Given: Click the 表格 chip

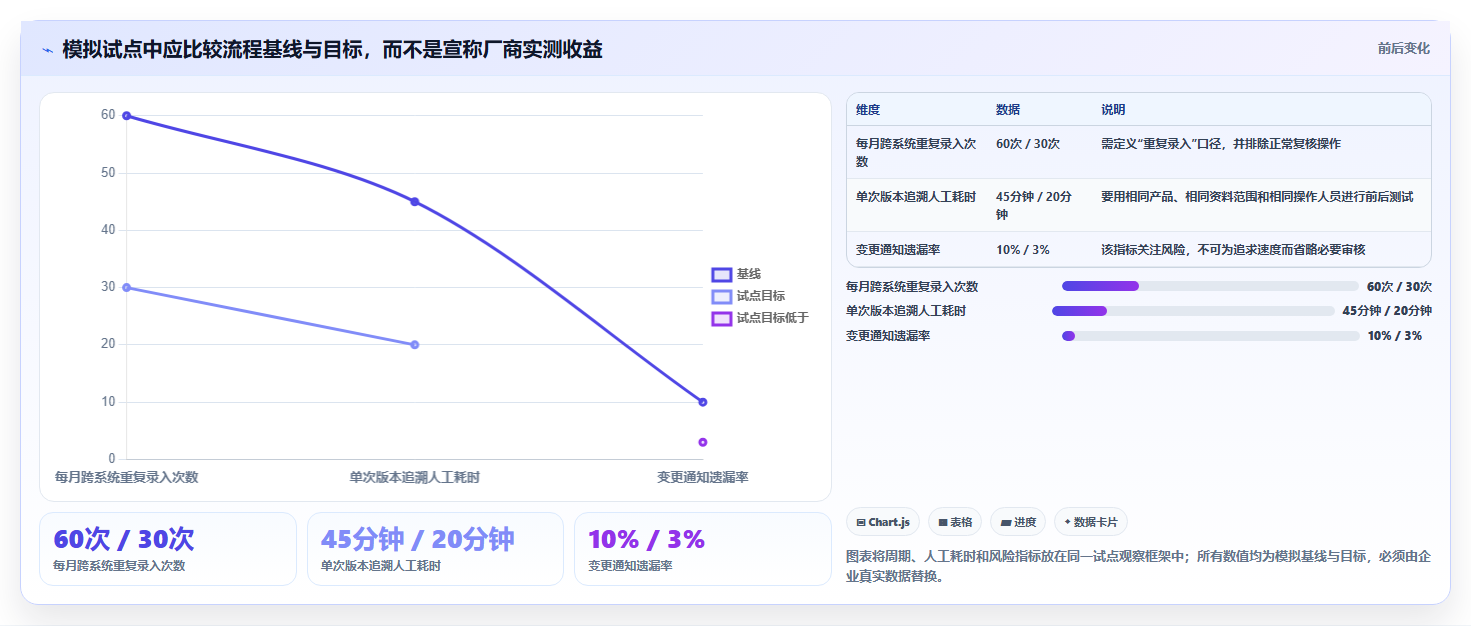Looking at the screenshot, I should pyautogui.click(x=955, y=522).
